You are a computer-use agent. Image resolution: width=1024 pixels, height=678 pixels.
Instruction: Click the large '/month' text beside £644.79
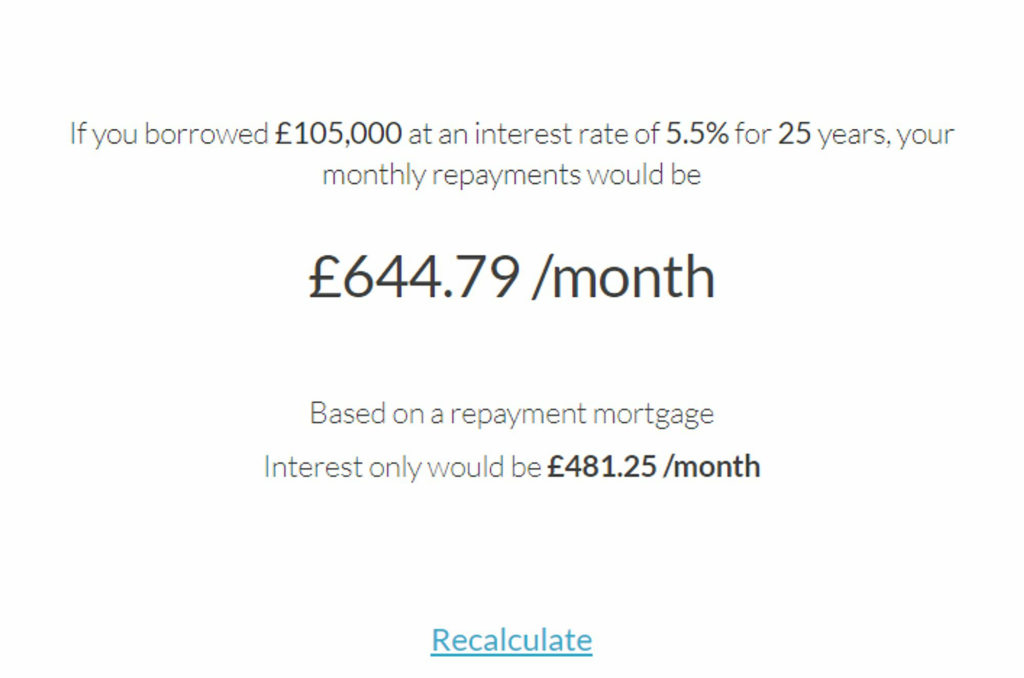pyautogui.click(x=624, y=277)
